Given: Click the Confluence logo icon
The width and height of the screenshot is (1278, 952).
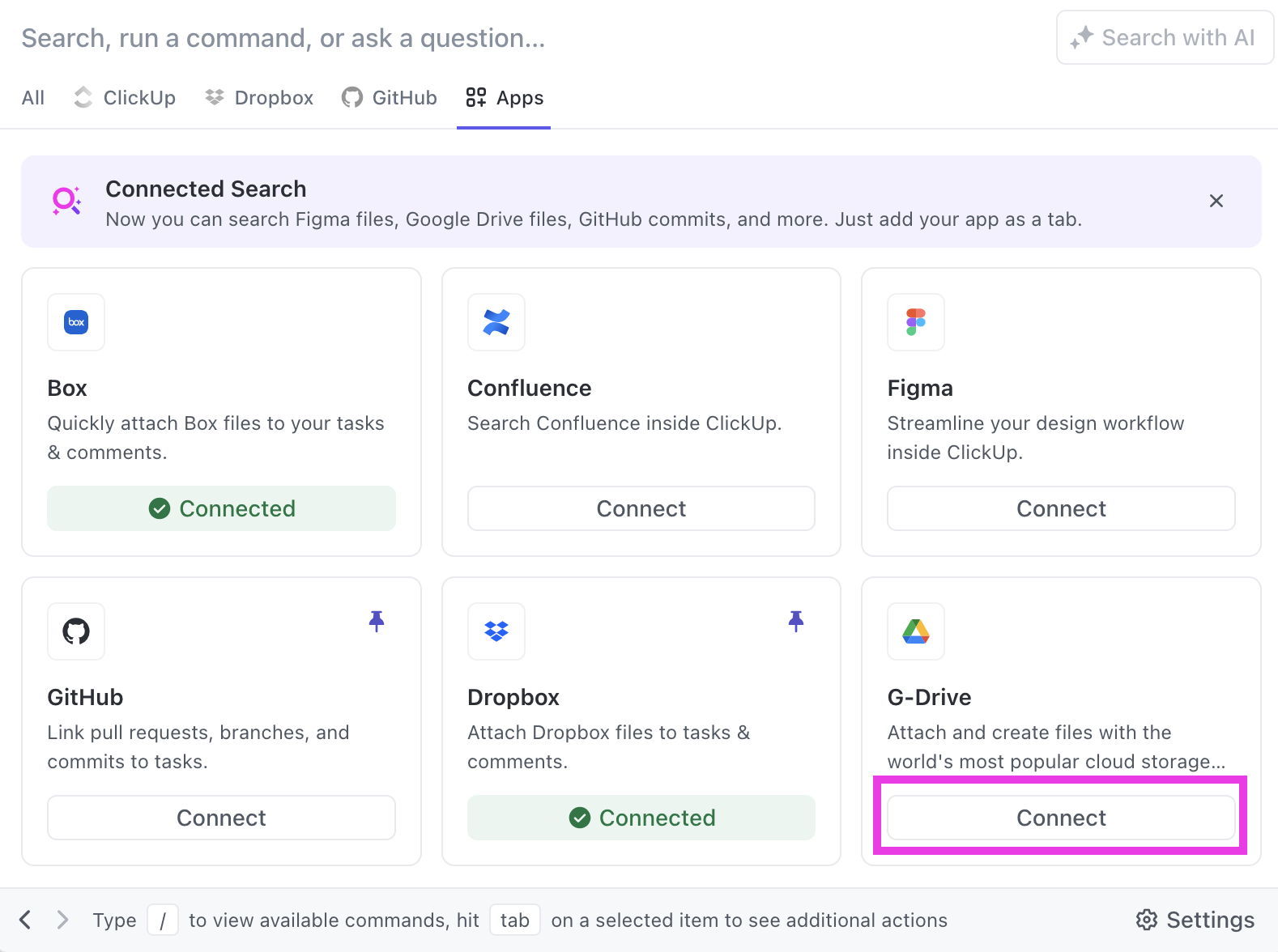Looking at the screenshot, I should pyautogui.click(x=496, y=322).
